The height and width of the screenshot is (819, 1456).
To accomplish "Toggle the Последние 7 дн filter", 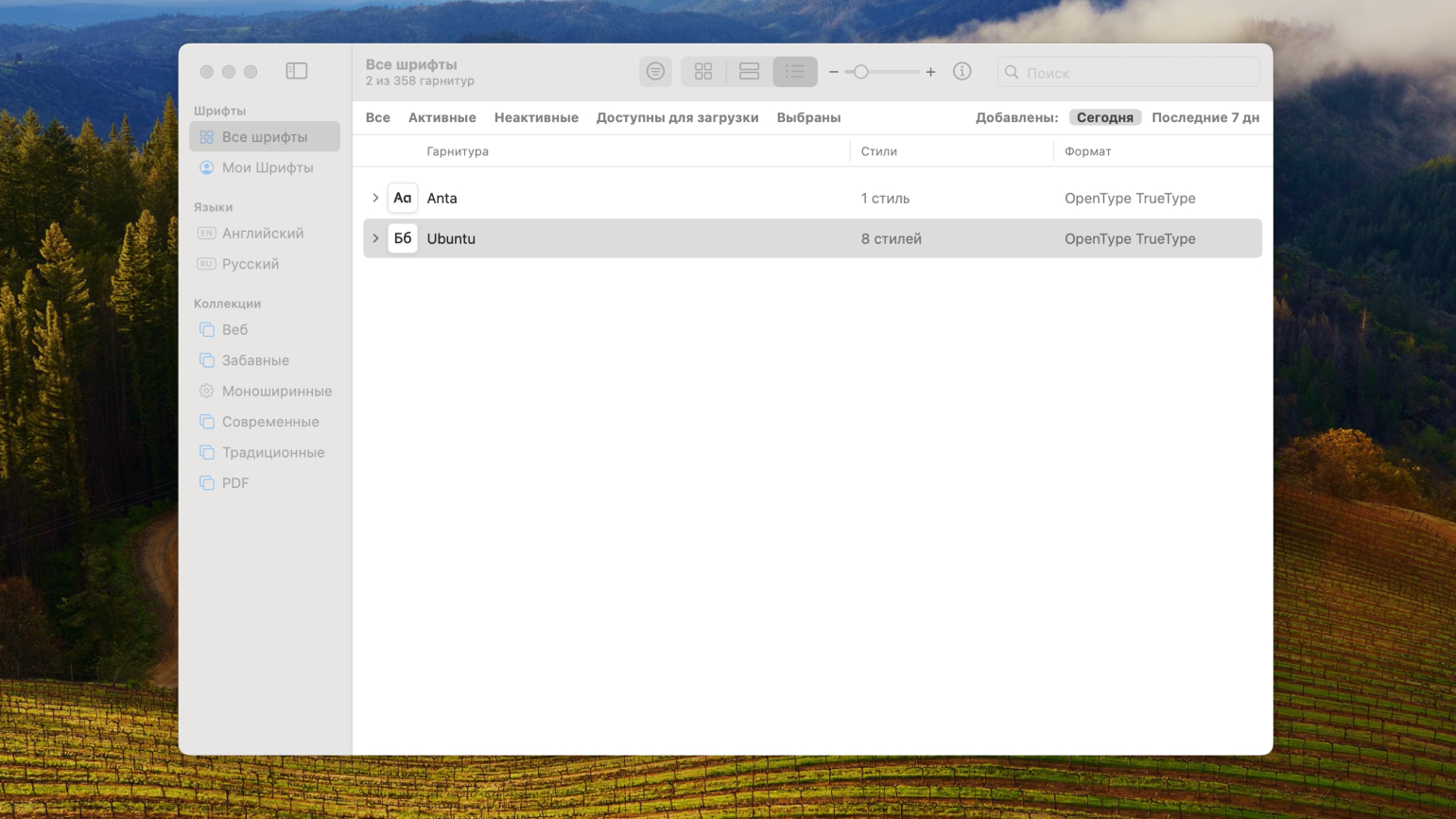I will 1205,117.
